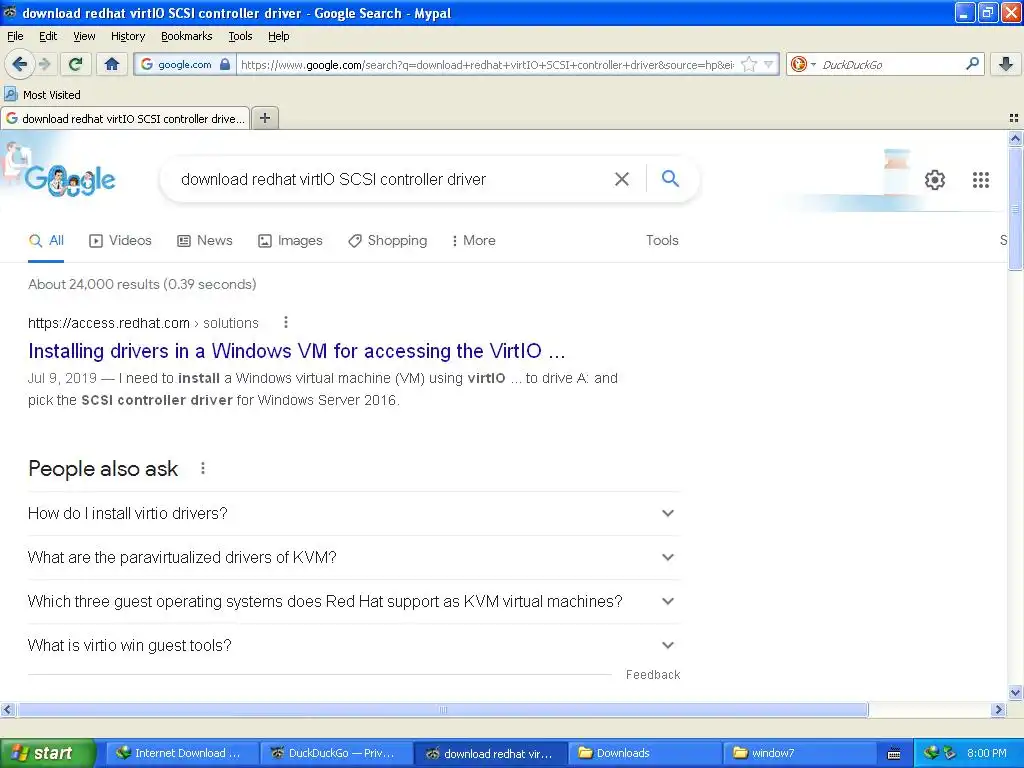The image size is (1024, 768).
Task: Expand What is virtio win guest tools?
Action: coord(353,645)
